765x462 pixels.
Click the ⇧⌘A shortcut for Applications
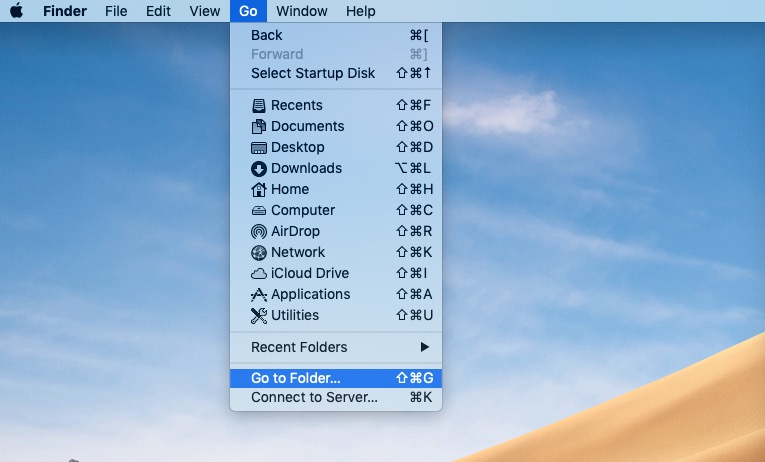coord(414,294)
